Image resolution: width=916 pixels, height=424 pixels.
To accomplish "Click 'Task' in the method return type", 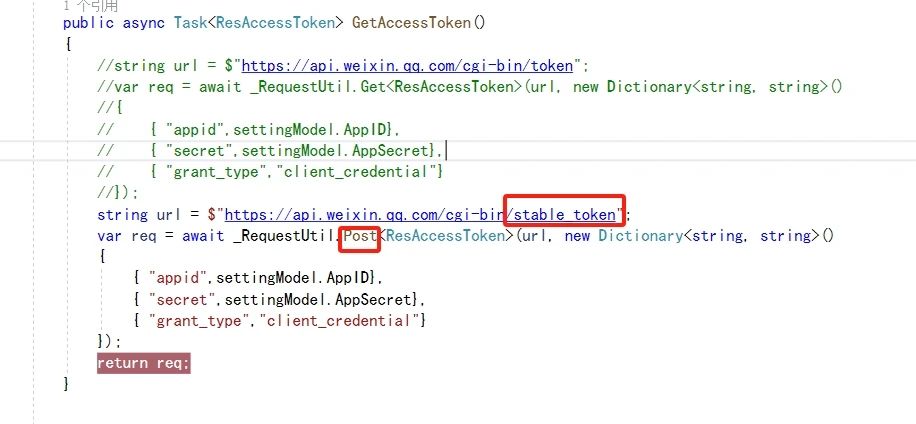I will coord(190,23).
